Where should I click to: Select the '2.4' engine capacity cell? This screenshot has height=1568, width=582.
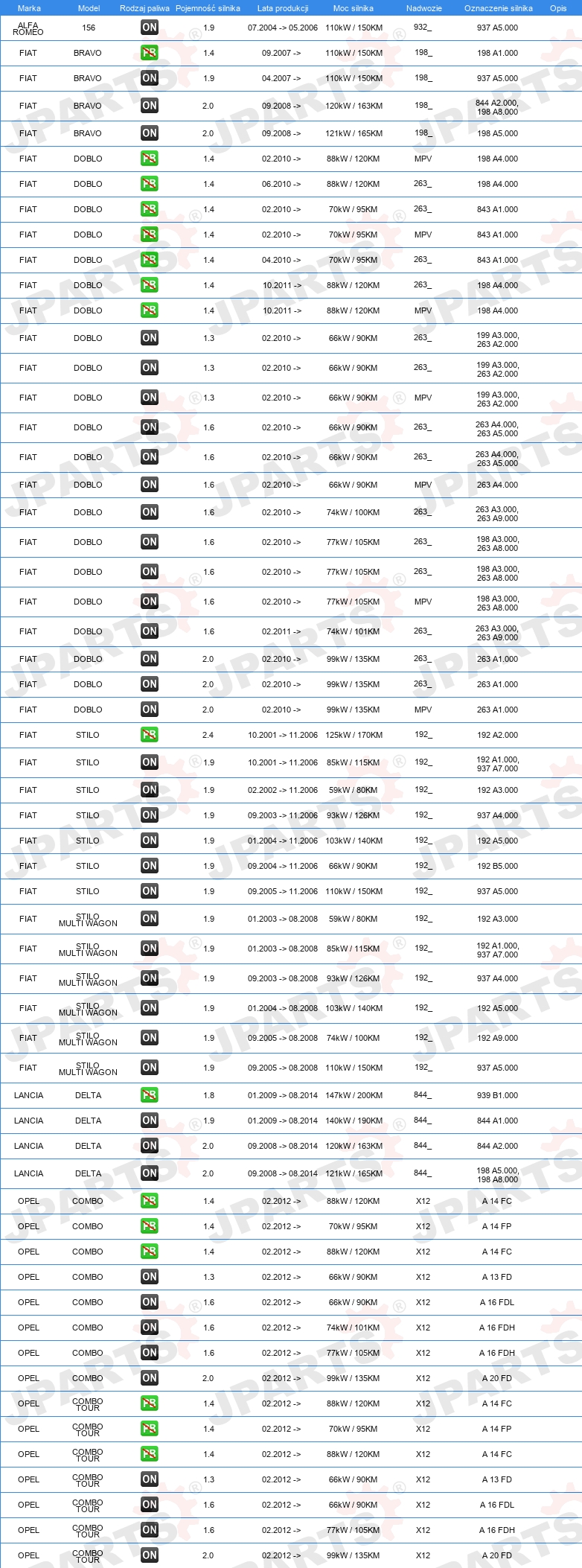pyautogui.click(x=208, y=735)
